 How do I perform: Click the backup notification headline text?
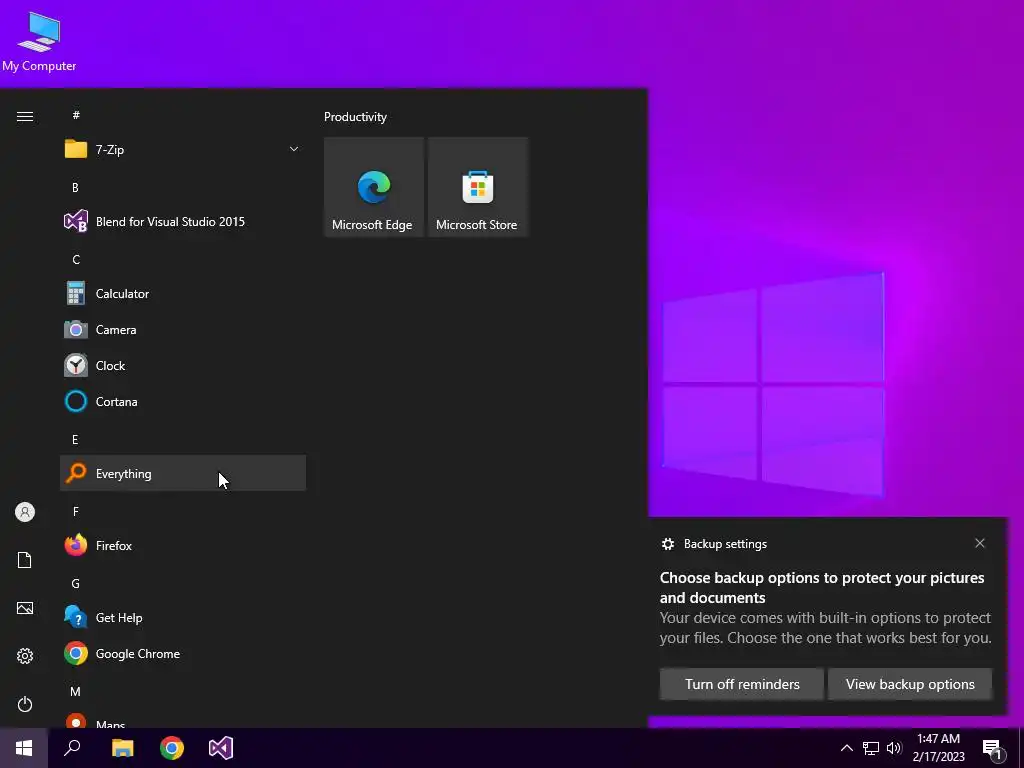tap(822, 587)
